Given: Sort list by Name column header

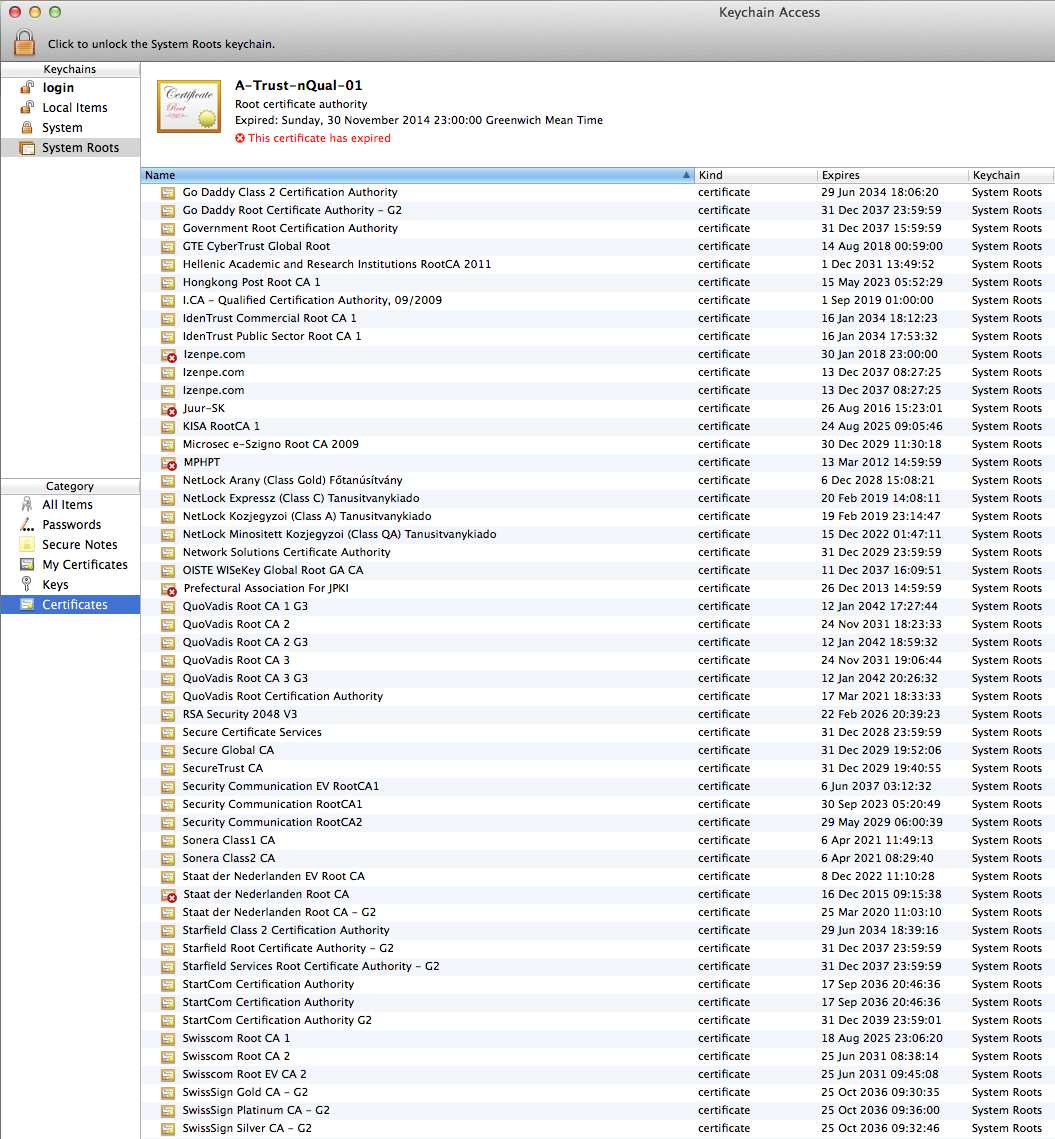Looking at the screenshot, I should tap(416, 175).
